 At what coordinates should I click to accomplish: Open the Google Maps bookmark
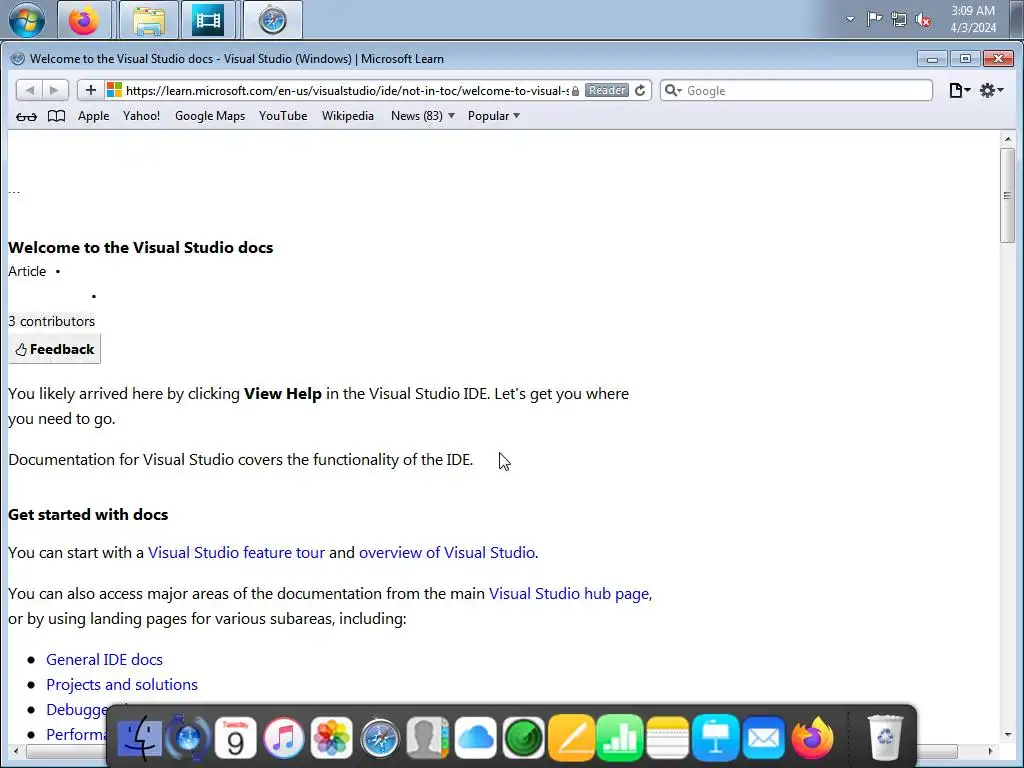pos(210,116)
